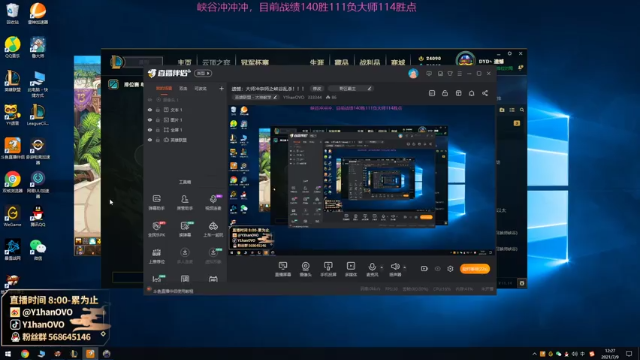Open the mode switch pill beside Douyu logo

pyautogui.click(x=203, y=73)
